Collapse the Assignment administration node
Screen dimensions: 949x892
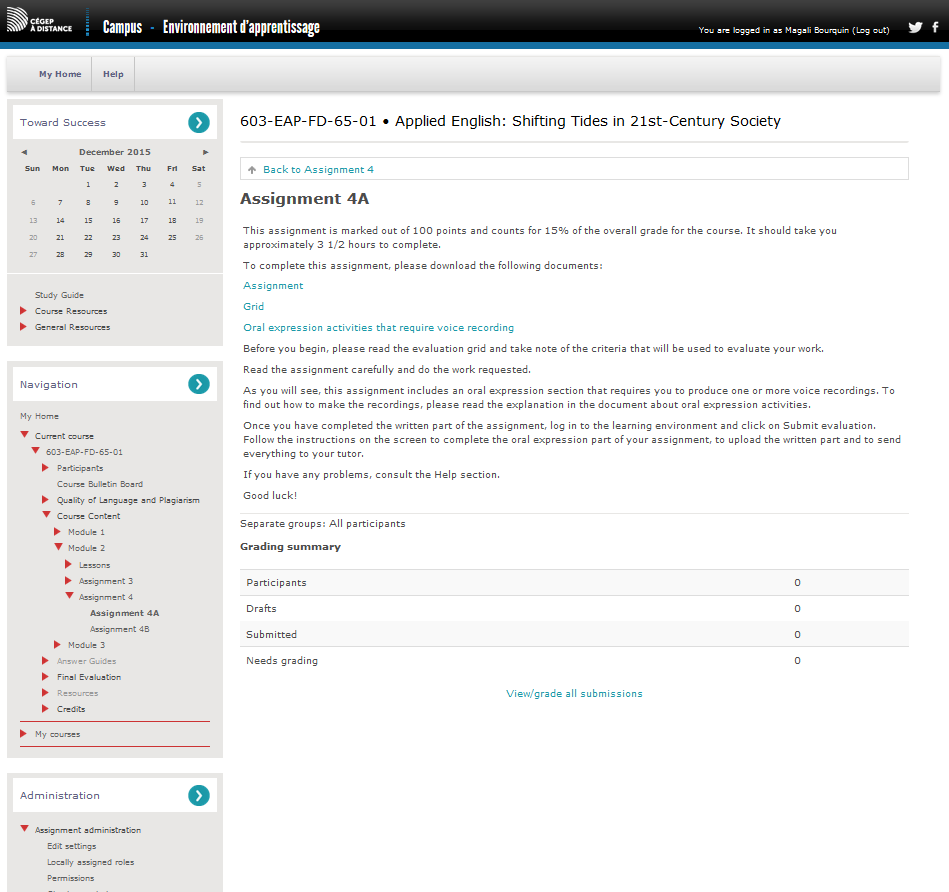(x=24, y=830)
